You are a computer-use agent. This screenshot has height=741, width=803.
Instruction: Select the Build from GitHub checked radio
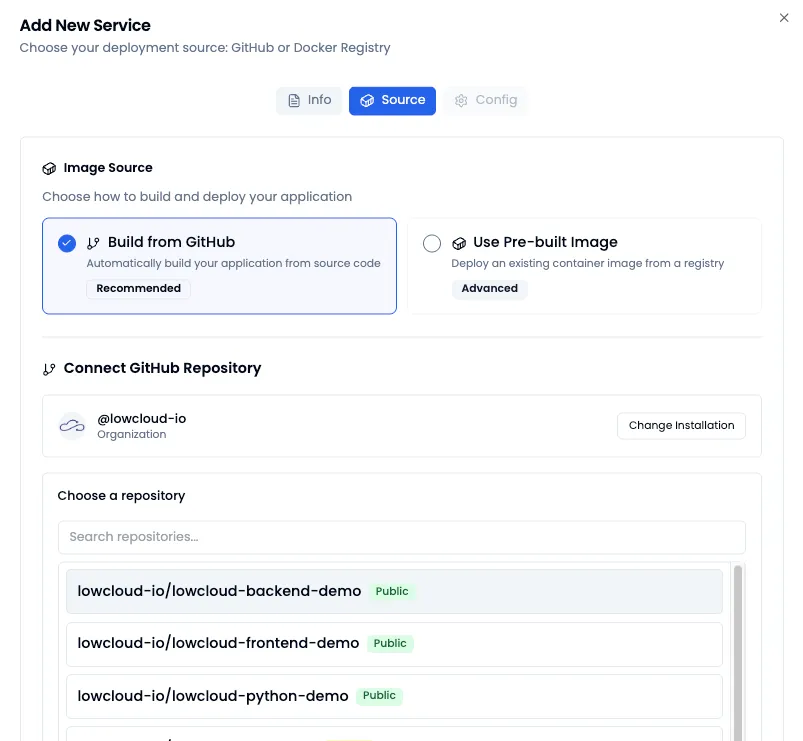point(67,243)
